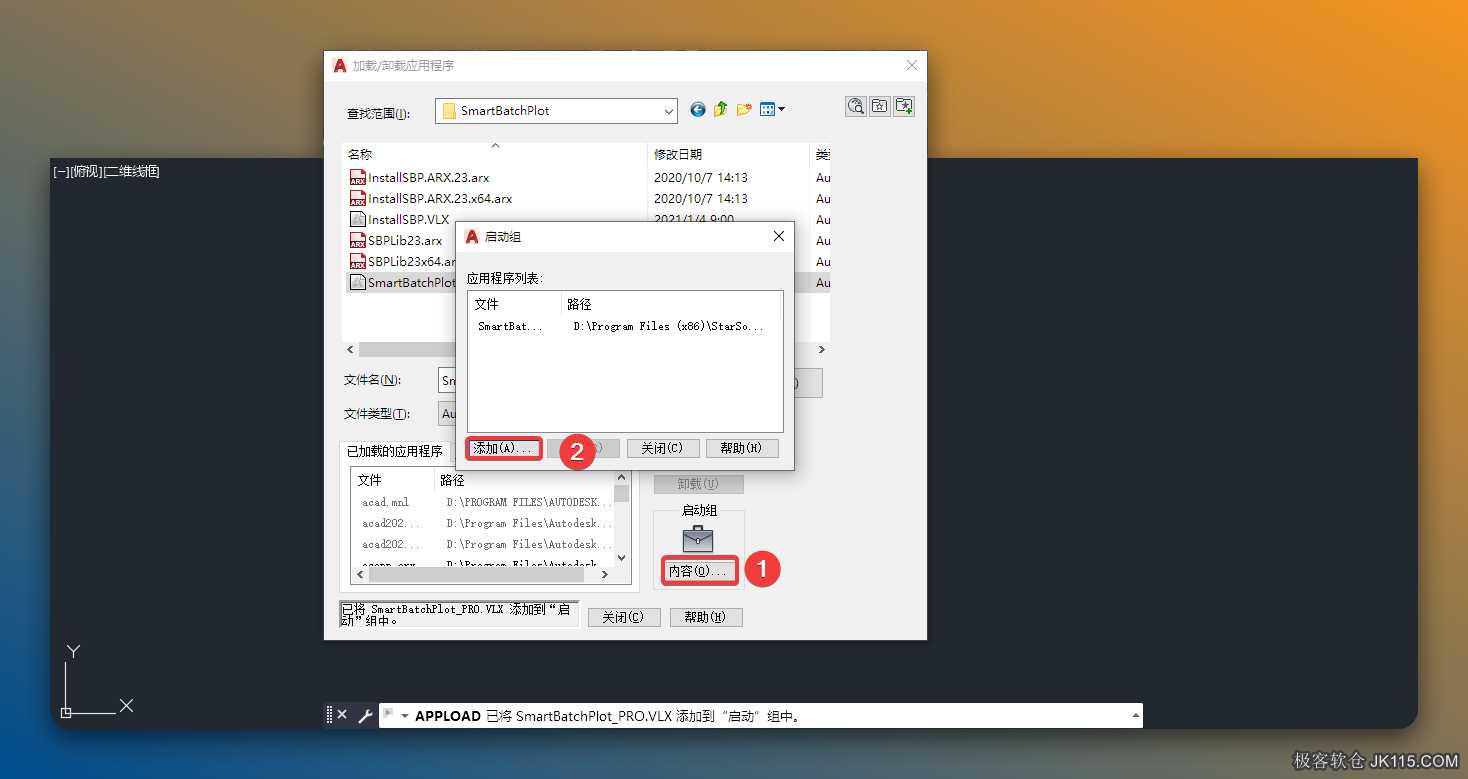This screenshot has width=1468, height=779.
Task: Go up one folder level icon
Action: tap(720, 110)
